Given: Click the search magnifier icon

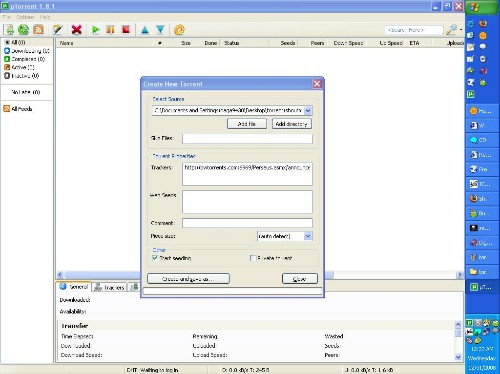Looking at the screenshot, I should click(451, 30).
